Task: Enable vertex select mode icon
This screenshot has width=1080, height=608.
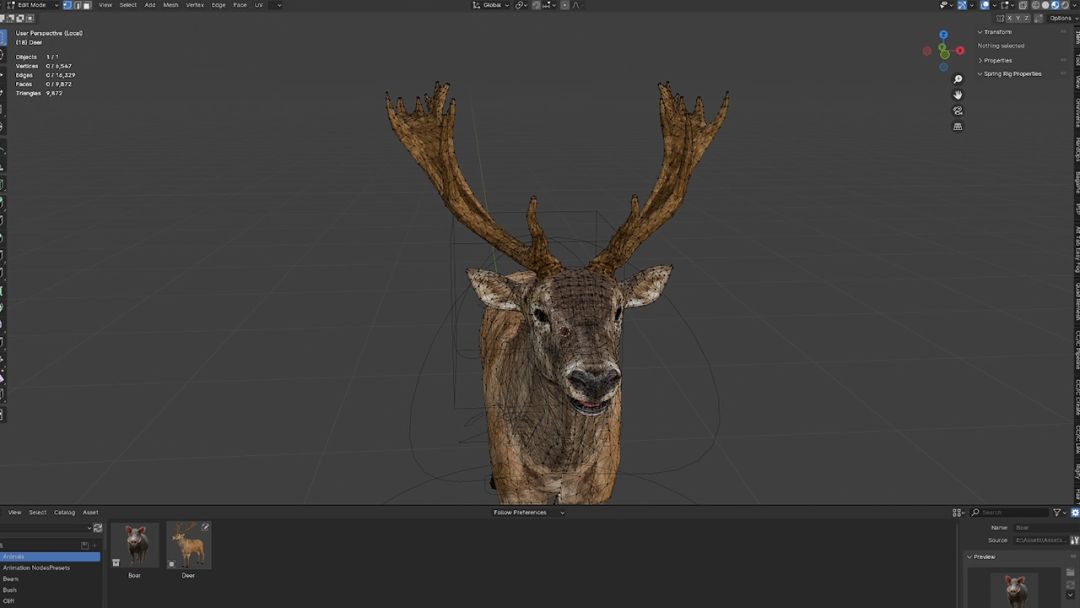Action: pyautogui.click(x=67, y=5)
